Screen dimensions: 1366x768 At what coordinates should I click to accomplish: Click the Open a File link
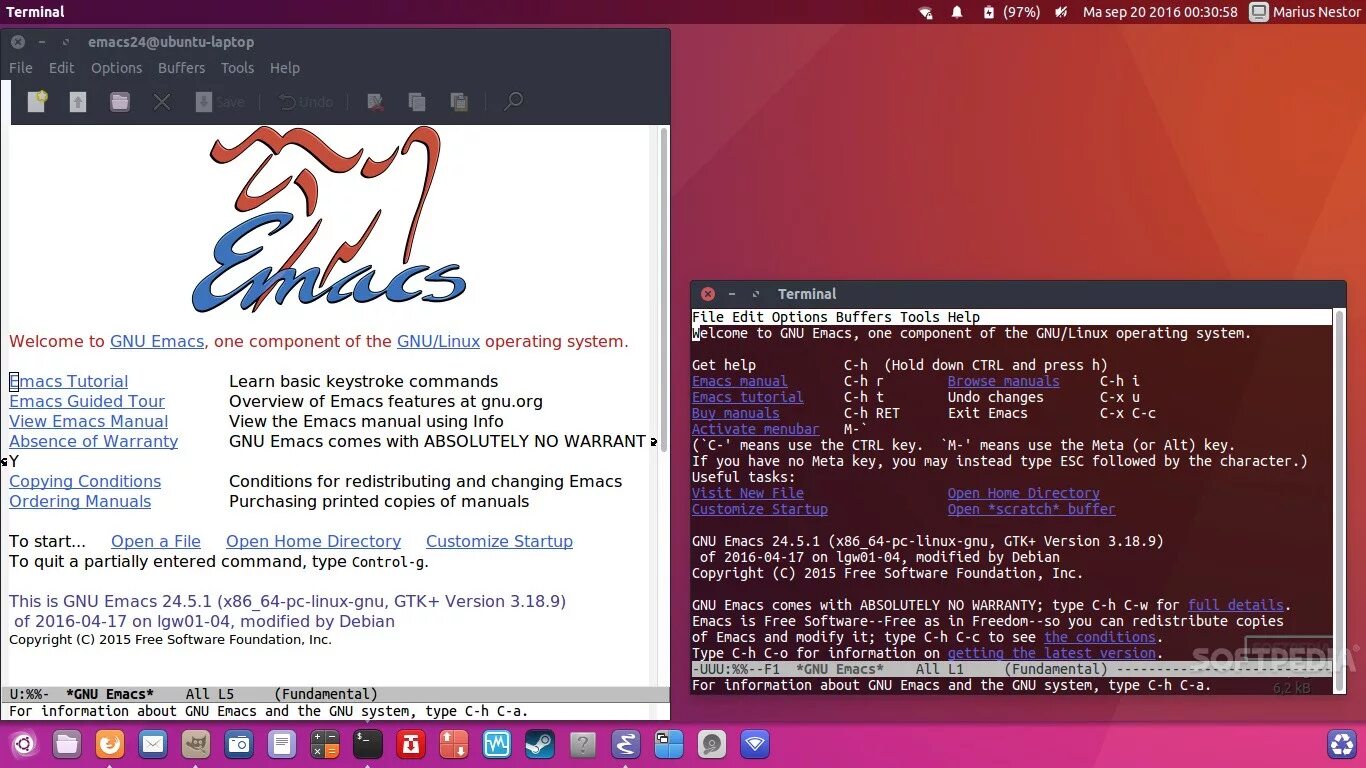tap(156, 541)
